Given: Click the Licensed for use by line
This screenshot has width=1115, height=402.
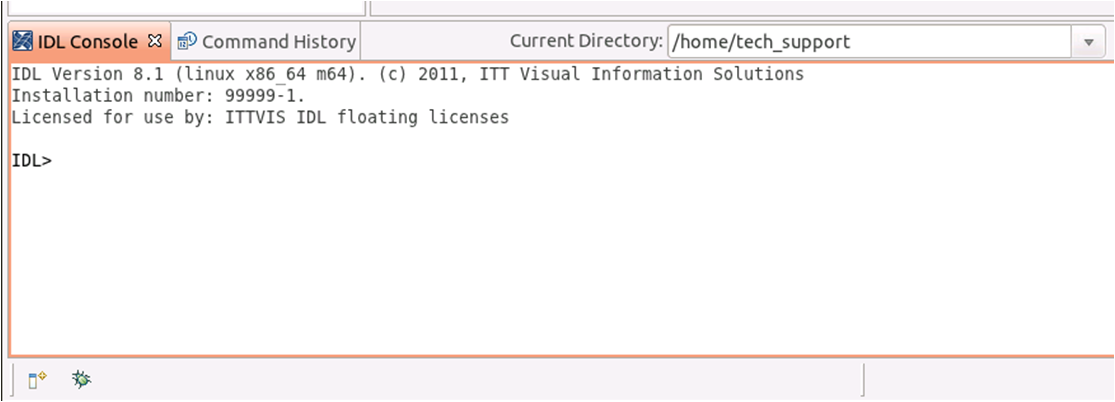Looking at the screenshot, I should 260,118.
